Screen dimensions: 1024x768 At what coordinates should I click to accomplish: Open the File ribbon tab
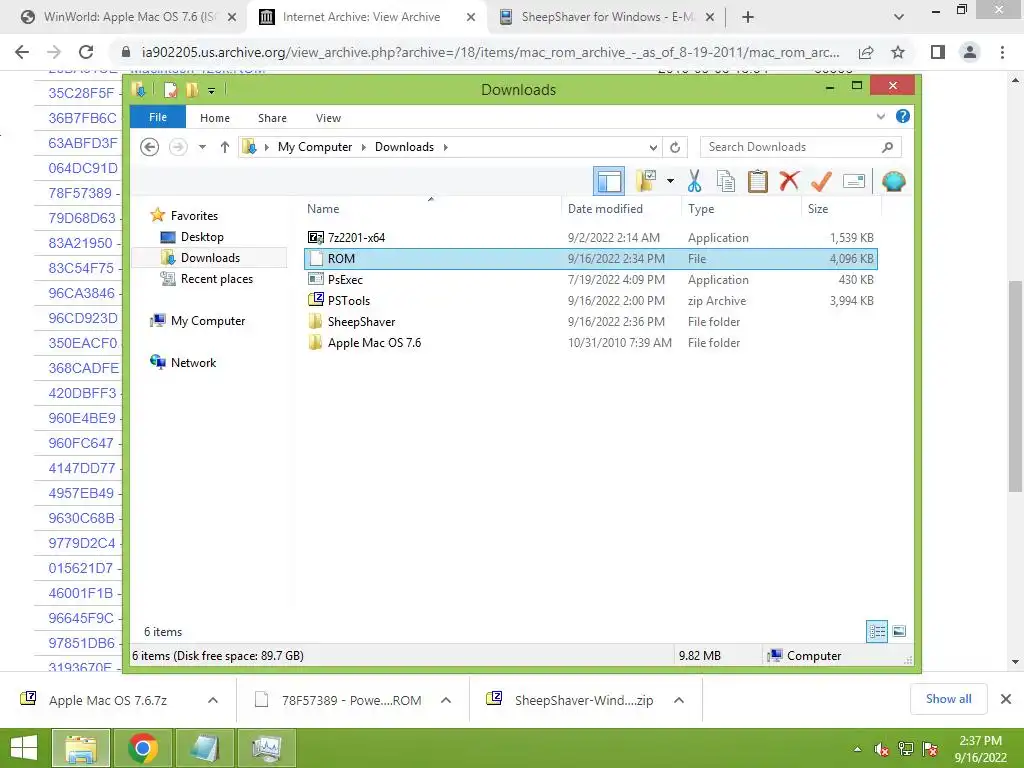click(158, 117)
